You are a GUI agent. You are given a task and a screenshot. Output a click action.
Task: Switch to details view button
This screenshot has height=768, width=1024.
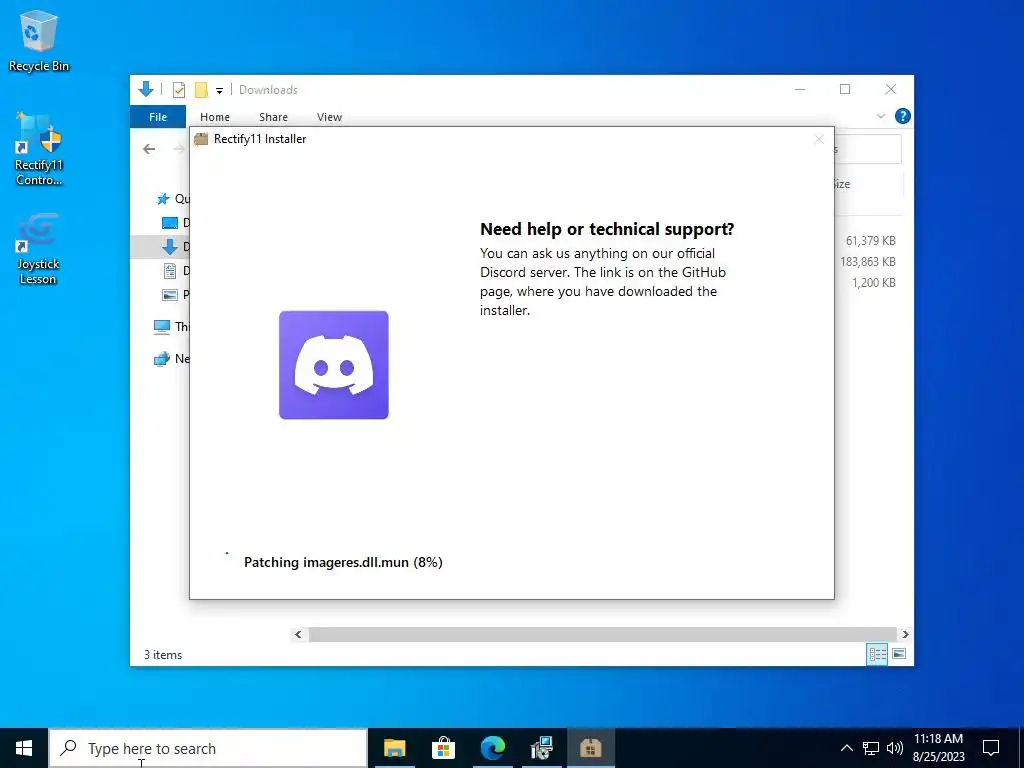877,654
